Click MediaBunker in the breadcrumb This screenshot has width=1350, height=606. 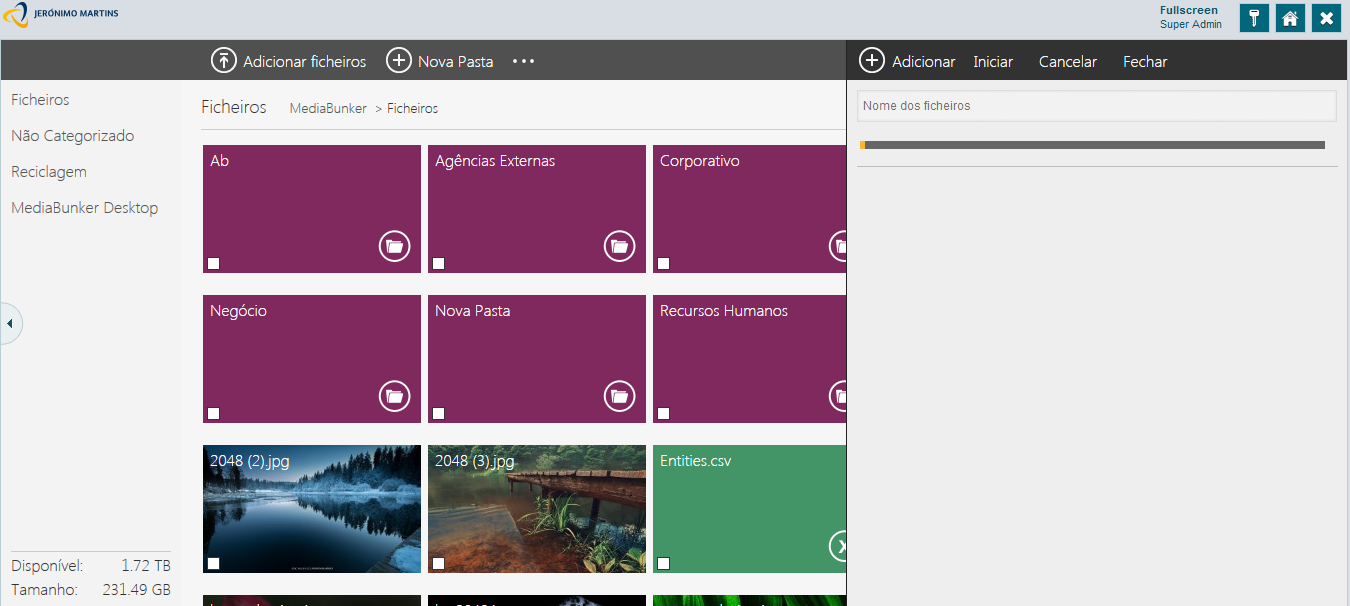click(x=328, y=108)
